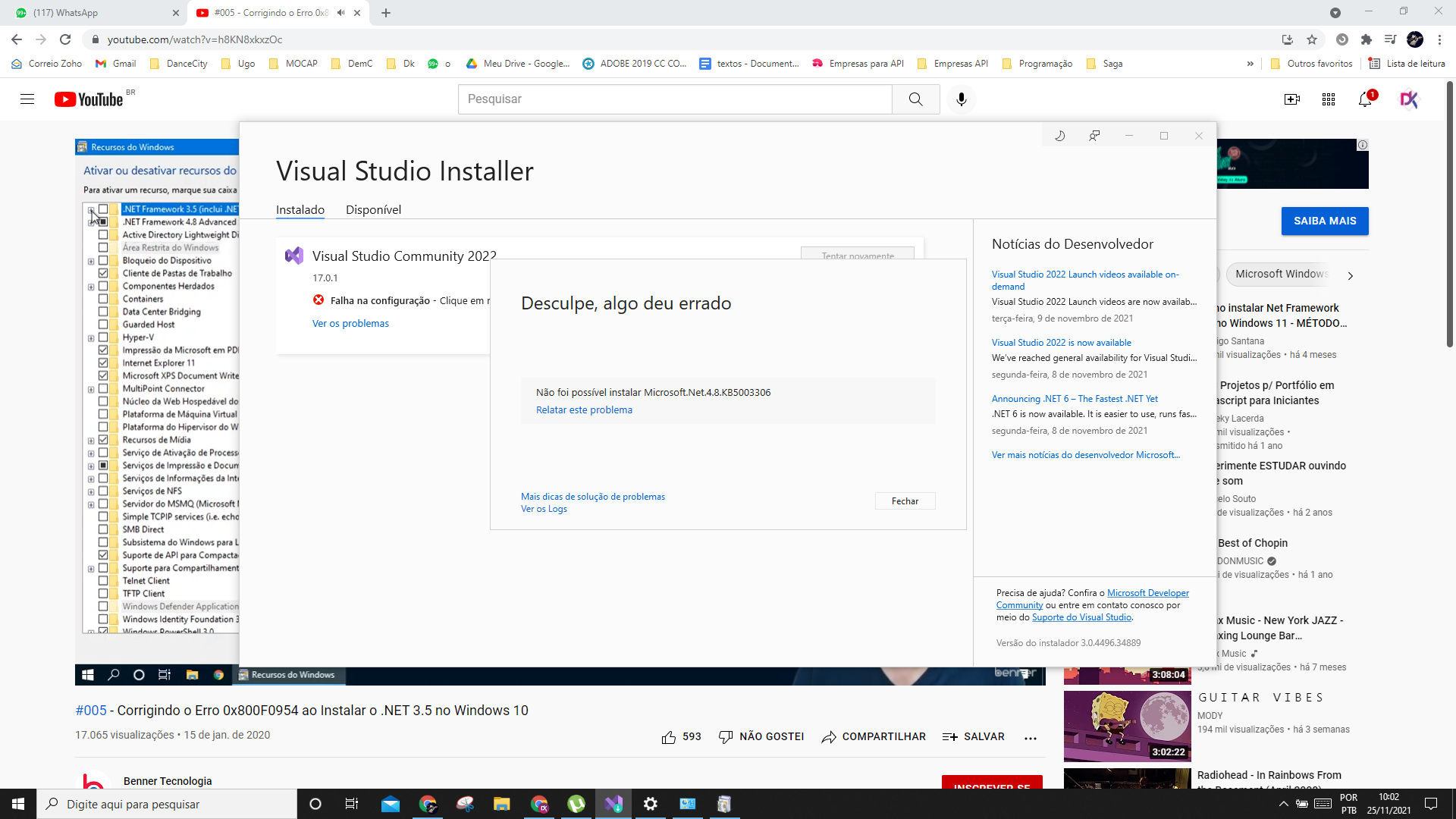Open the YouTube apps grid
1456x819 pixels.
(x=1329, y=99)
